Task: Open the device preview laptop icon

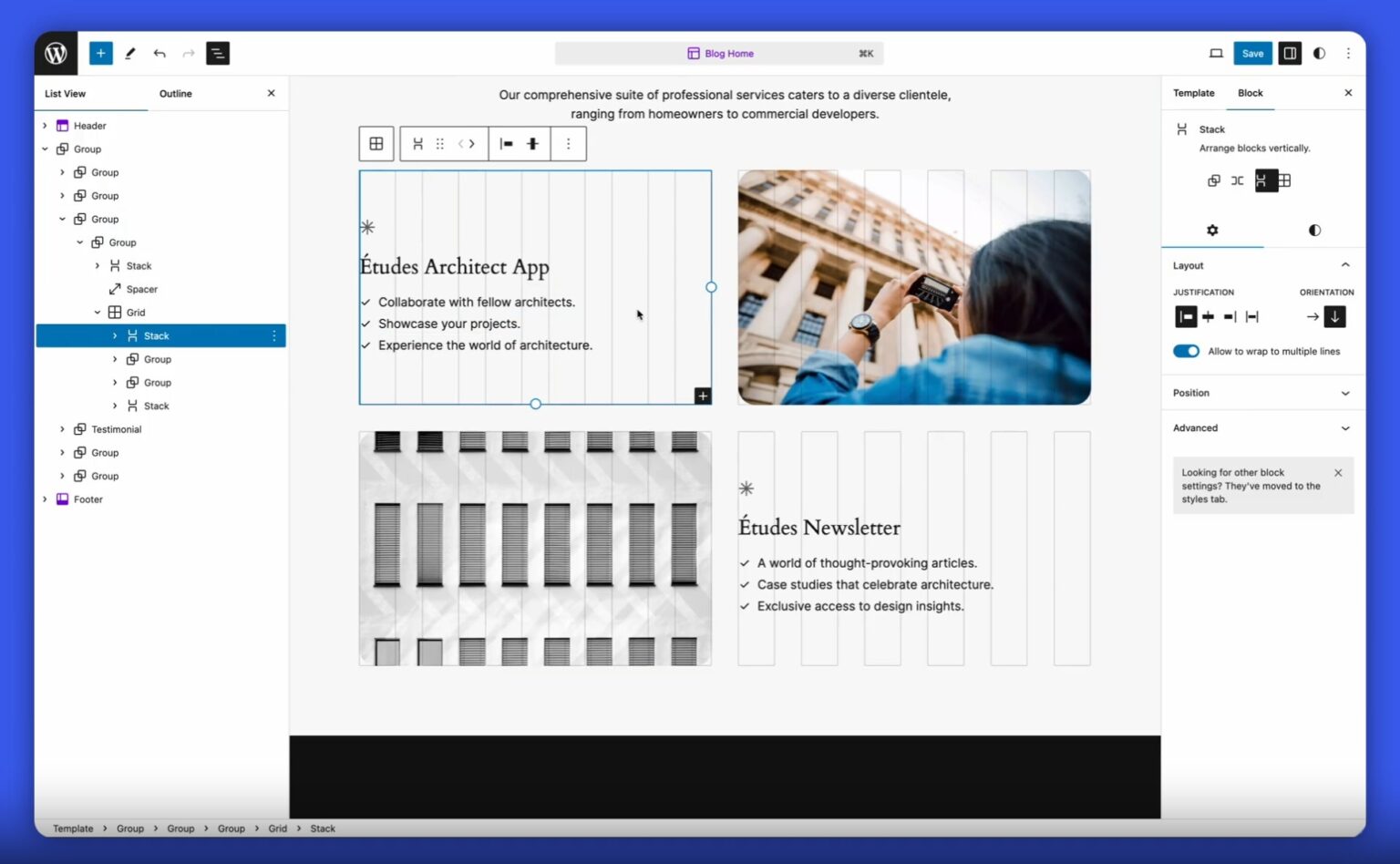Action: coord(1216,54)
